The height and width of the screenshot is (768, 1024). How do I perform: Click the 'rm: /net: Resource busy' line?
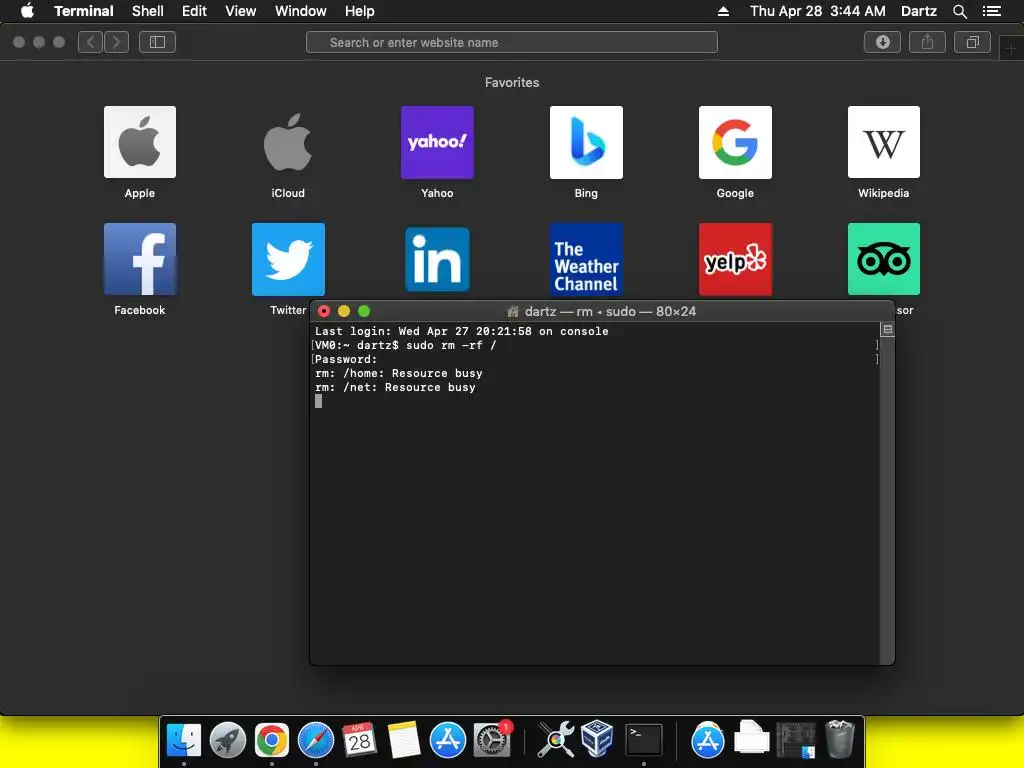coord(395,387)
